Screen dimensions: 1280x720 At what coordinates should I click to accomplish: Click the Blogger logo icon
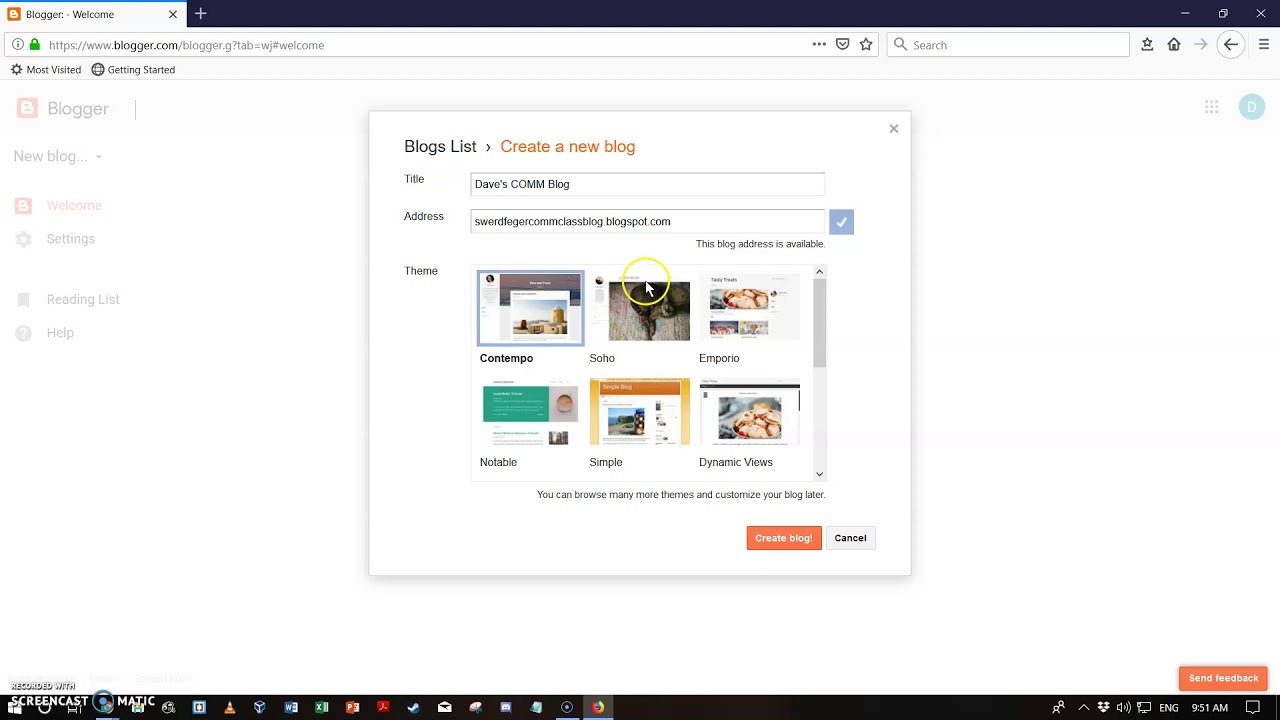(x=27, y=108)
